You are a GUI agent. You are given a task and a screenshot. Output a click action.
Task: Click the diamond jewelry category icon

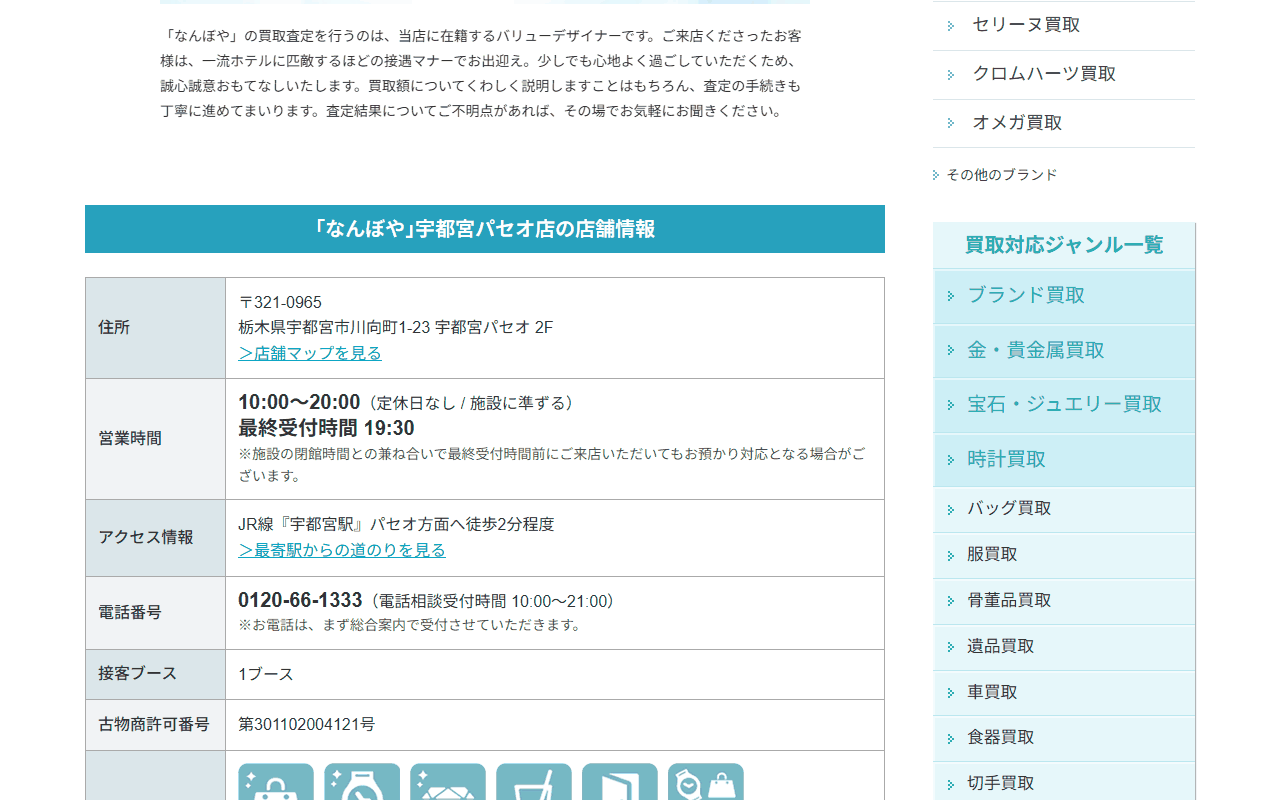(x=448, y=782)
